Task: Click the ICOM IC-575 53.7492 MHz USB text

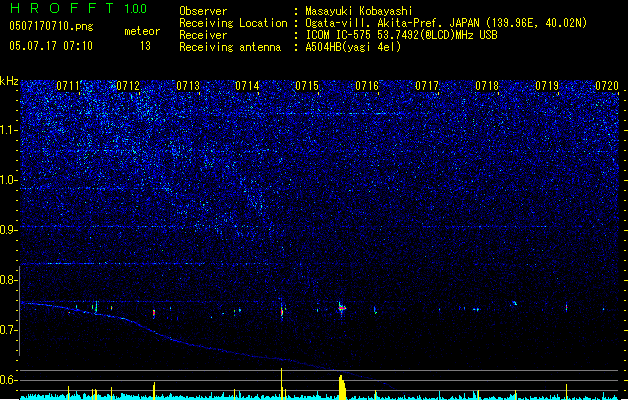Action: tap(401, 35)
